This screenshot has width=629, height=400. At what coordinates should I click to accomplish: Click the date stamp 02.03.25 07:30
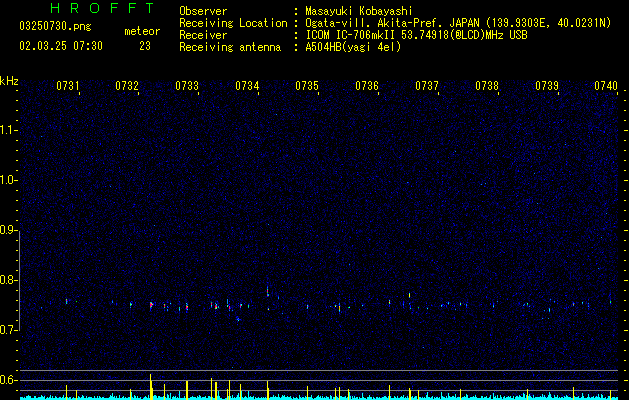click(61, 46)
